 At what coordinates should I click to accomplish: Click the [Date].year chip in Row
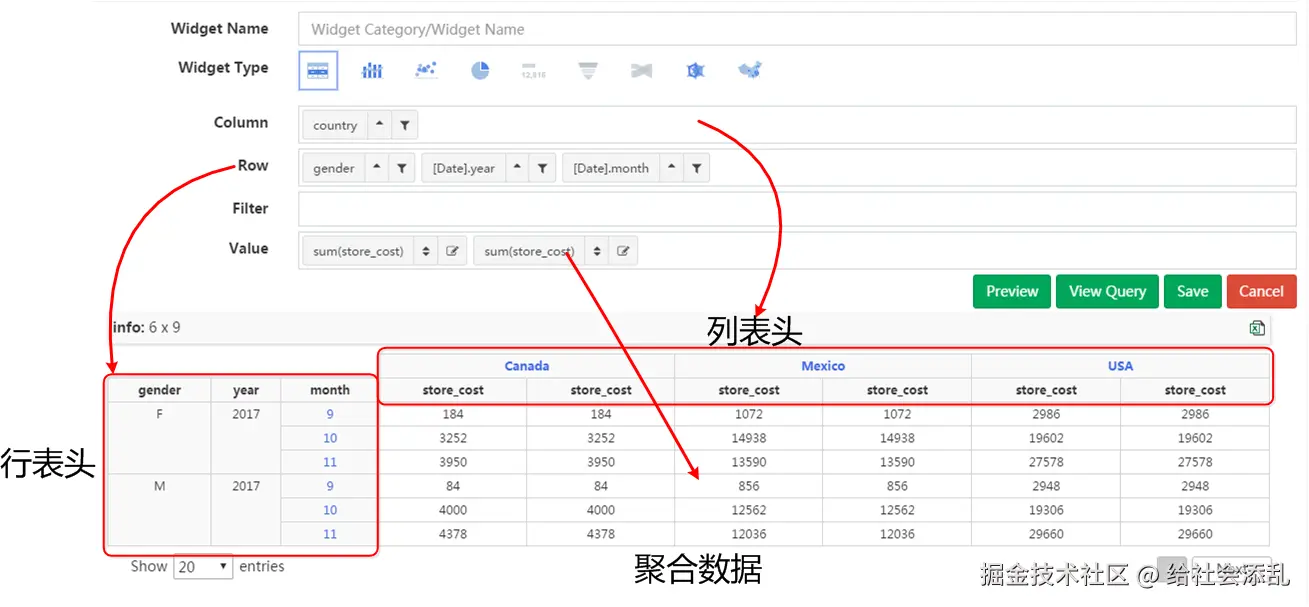pyautogui.click(x=464, y=169)
